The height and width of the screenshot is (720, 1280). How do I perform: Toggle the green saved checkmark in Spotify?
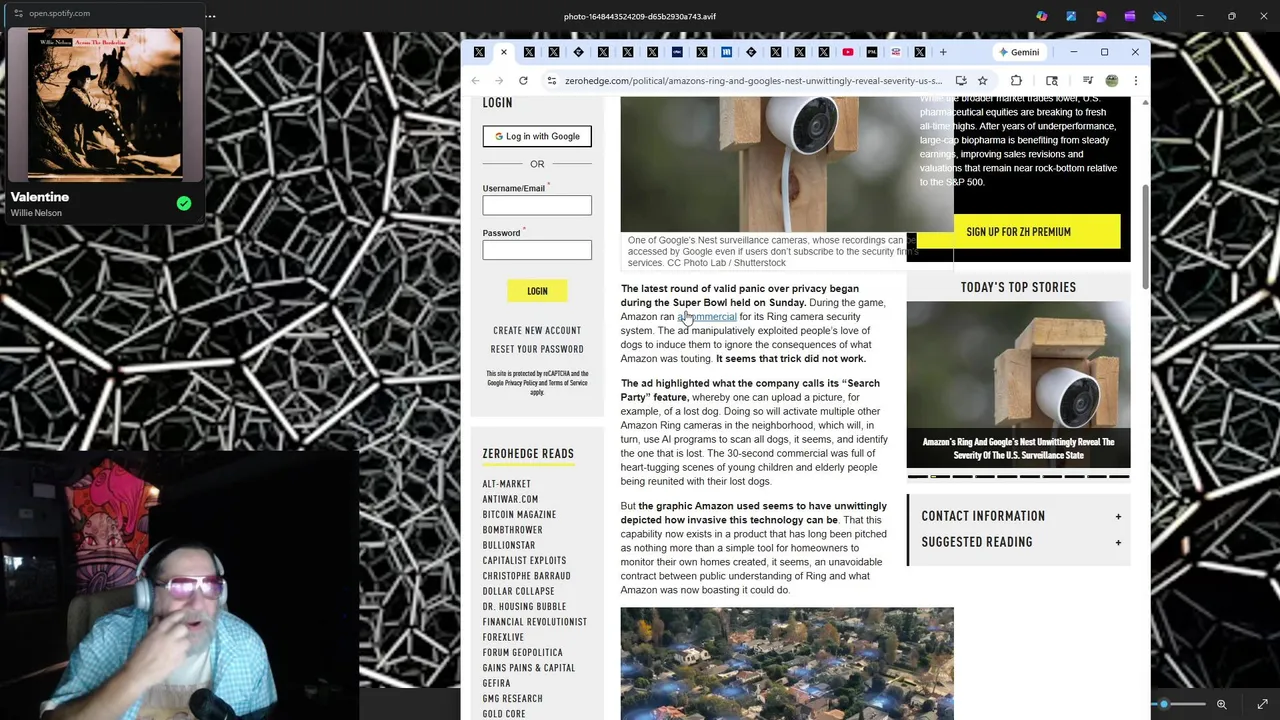184,203
